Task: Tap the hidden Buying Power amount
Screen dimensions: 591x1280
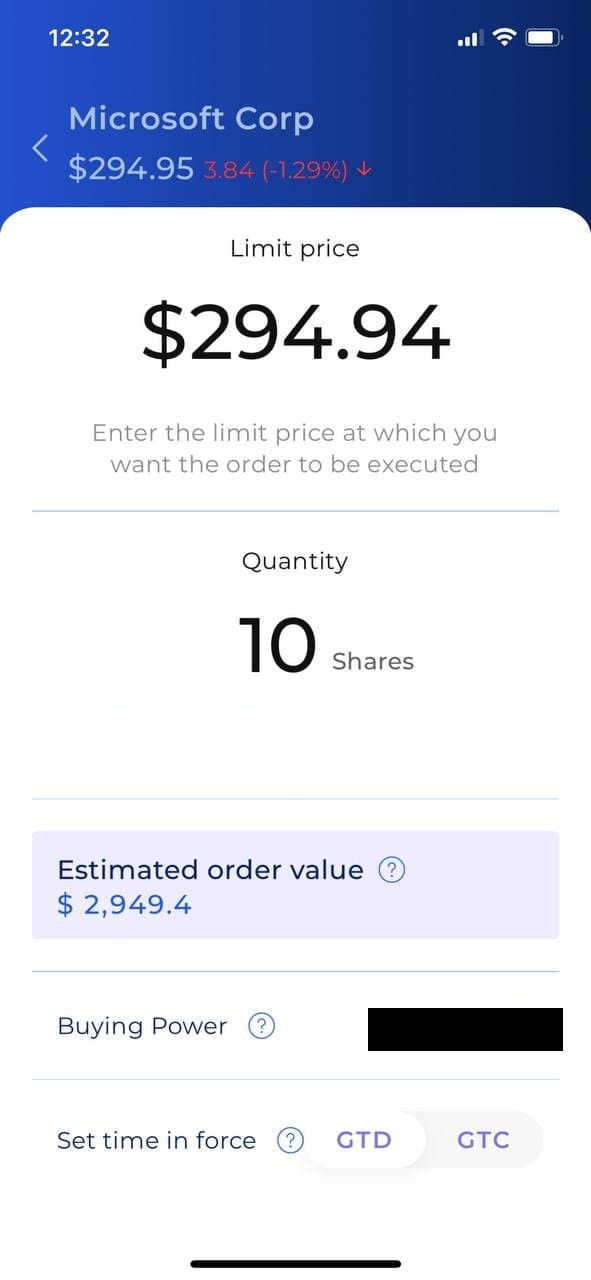Action: [465, 1029]
